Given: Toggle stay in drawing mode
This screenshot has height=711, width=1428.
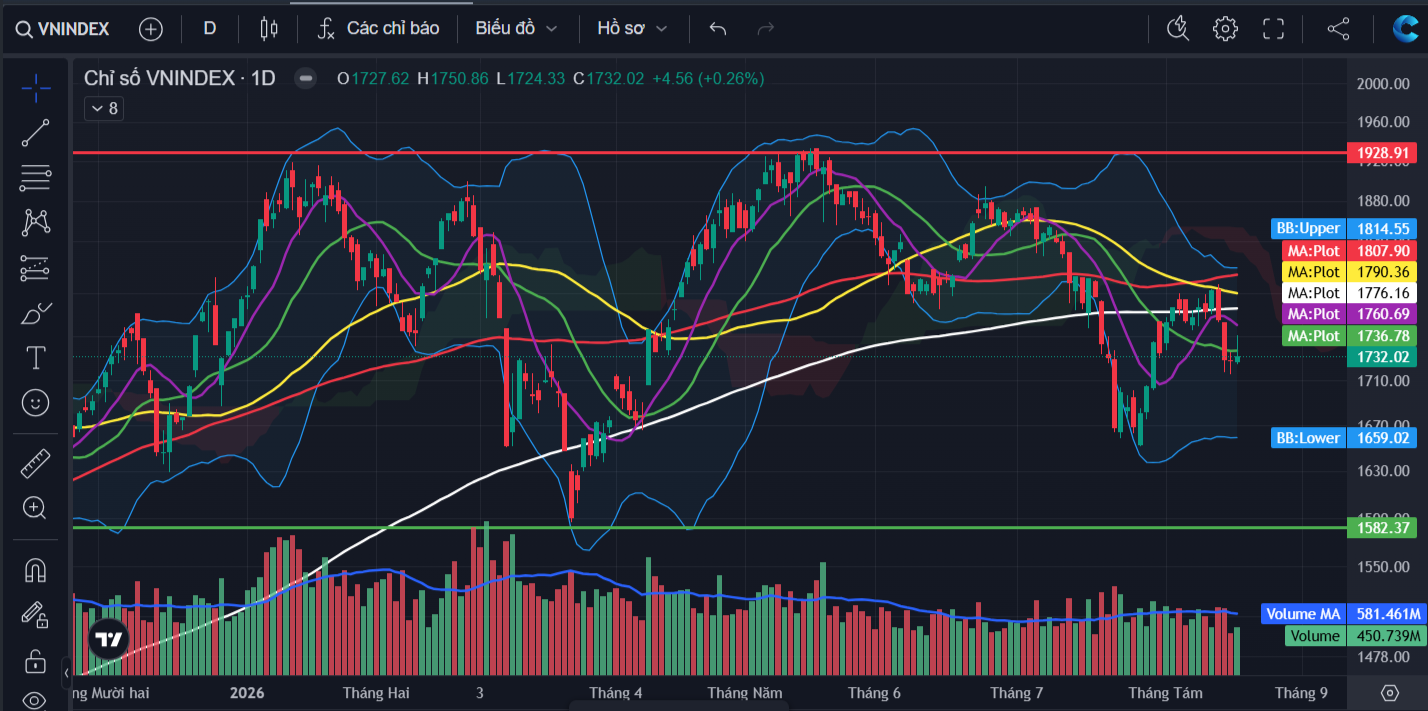Looking at the screenshot, I should point(35,615).
